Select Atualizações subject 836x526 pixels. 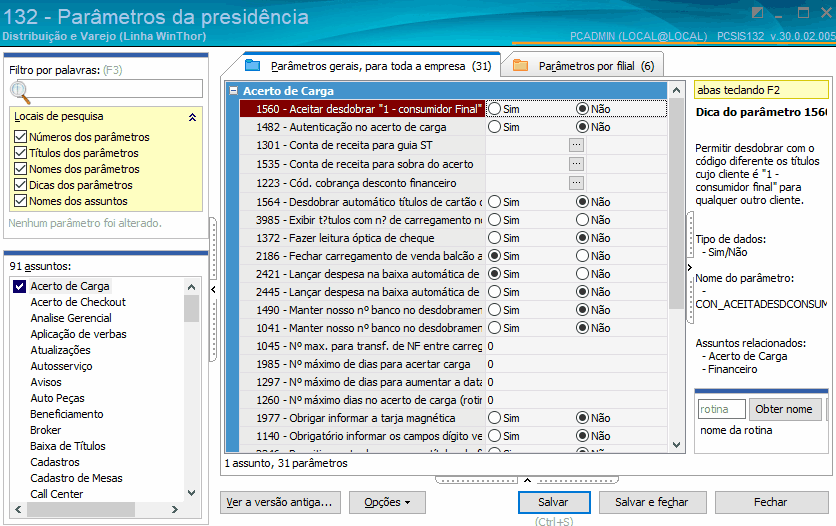tap(60, 350)
